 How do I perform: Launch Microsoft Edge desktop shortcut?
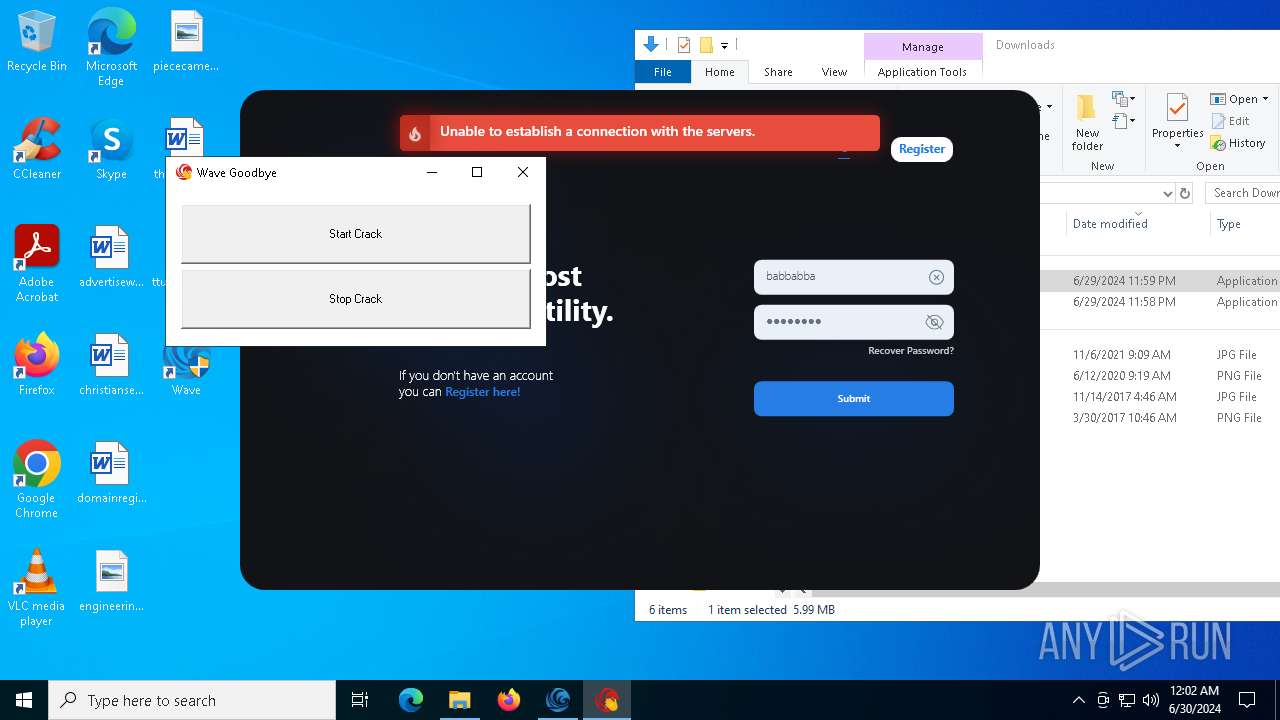pos(111,48)
